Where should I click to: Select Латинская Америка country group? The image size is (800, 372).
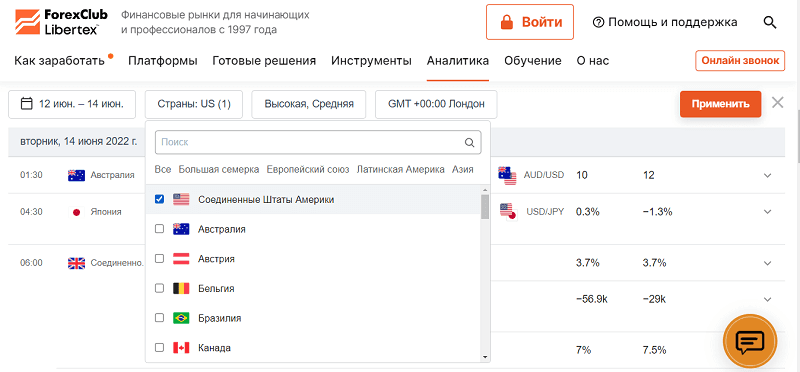click(x=401, y=169)
